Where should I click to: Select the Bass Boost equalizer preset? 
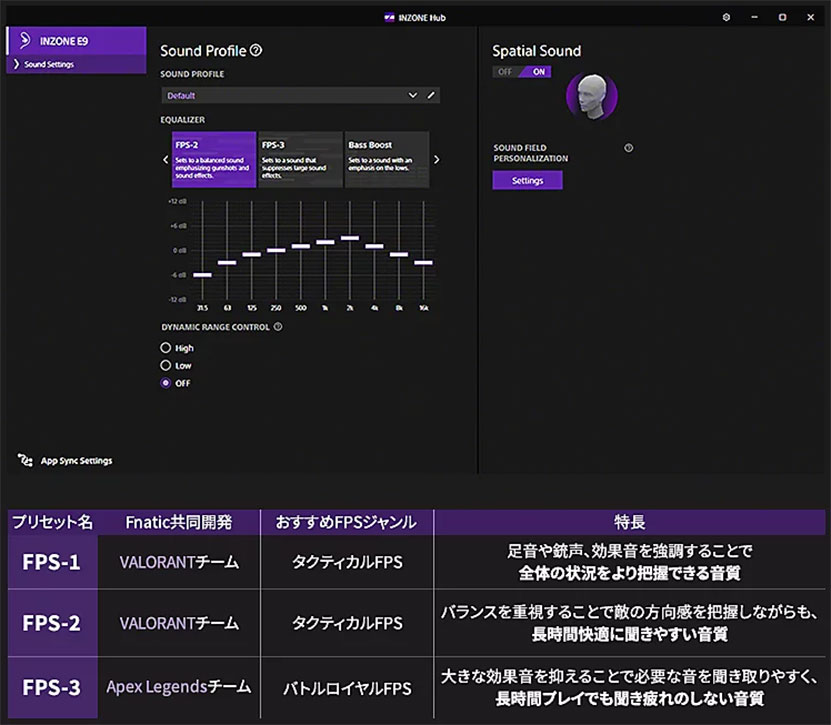[387, 160]
